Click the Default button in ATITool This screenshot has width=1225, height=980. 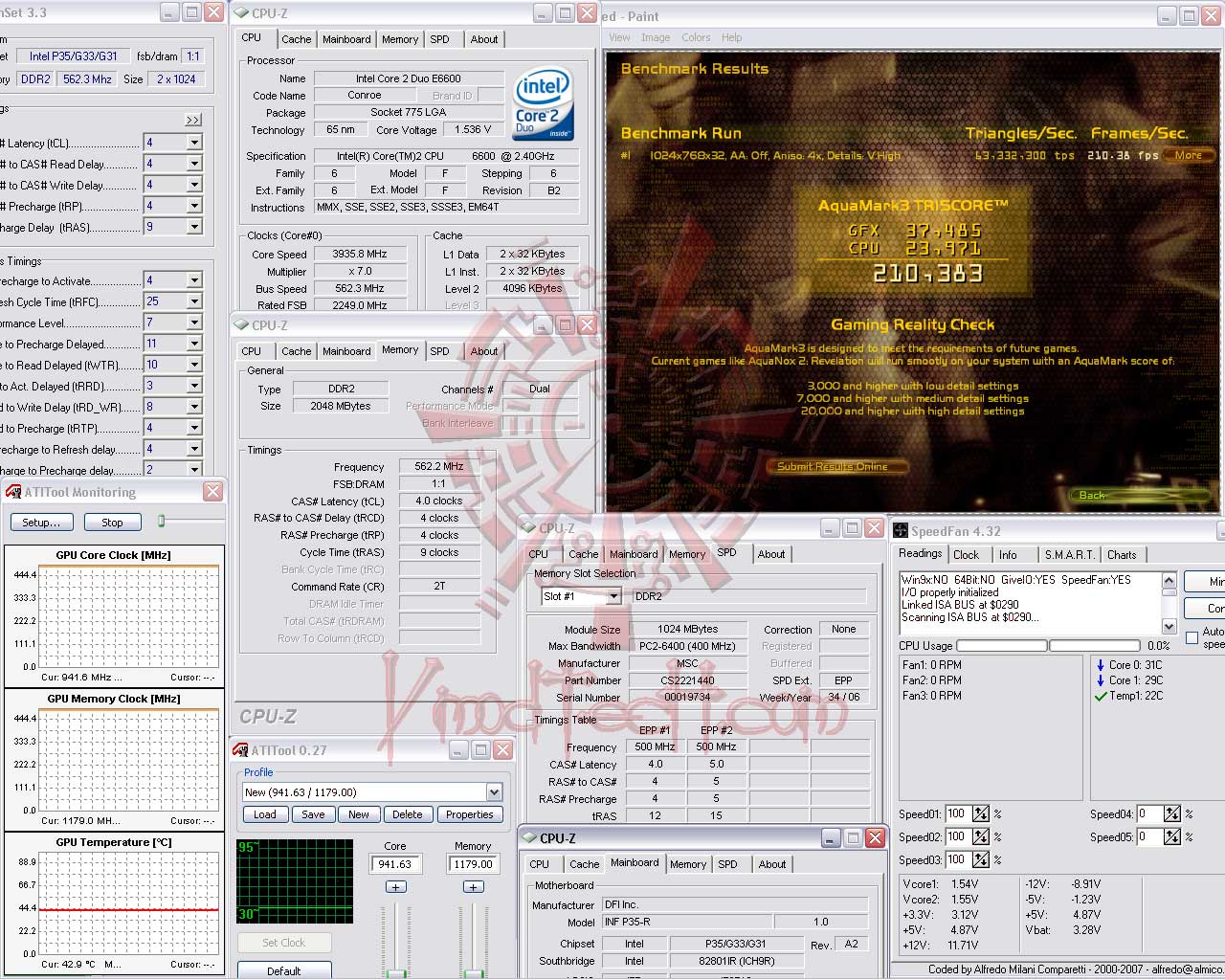[284, 970]
